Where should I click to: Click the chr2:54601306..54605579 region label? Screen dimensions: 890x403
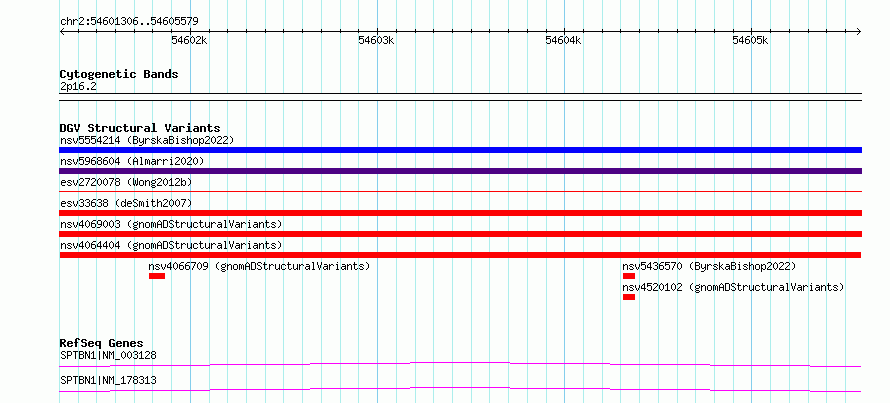point(129,21)
